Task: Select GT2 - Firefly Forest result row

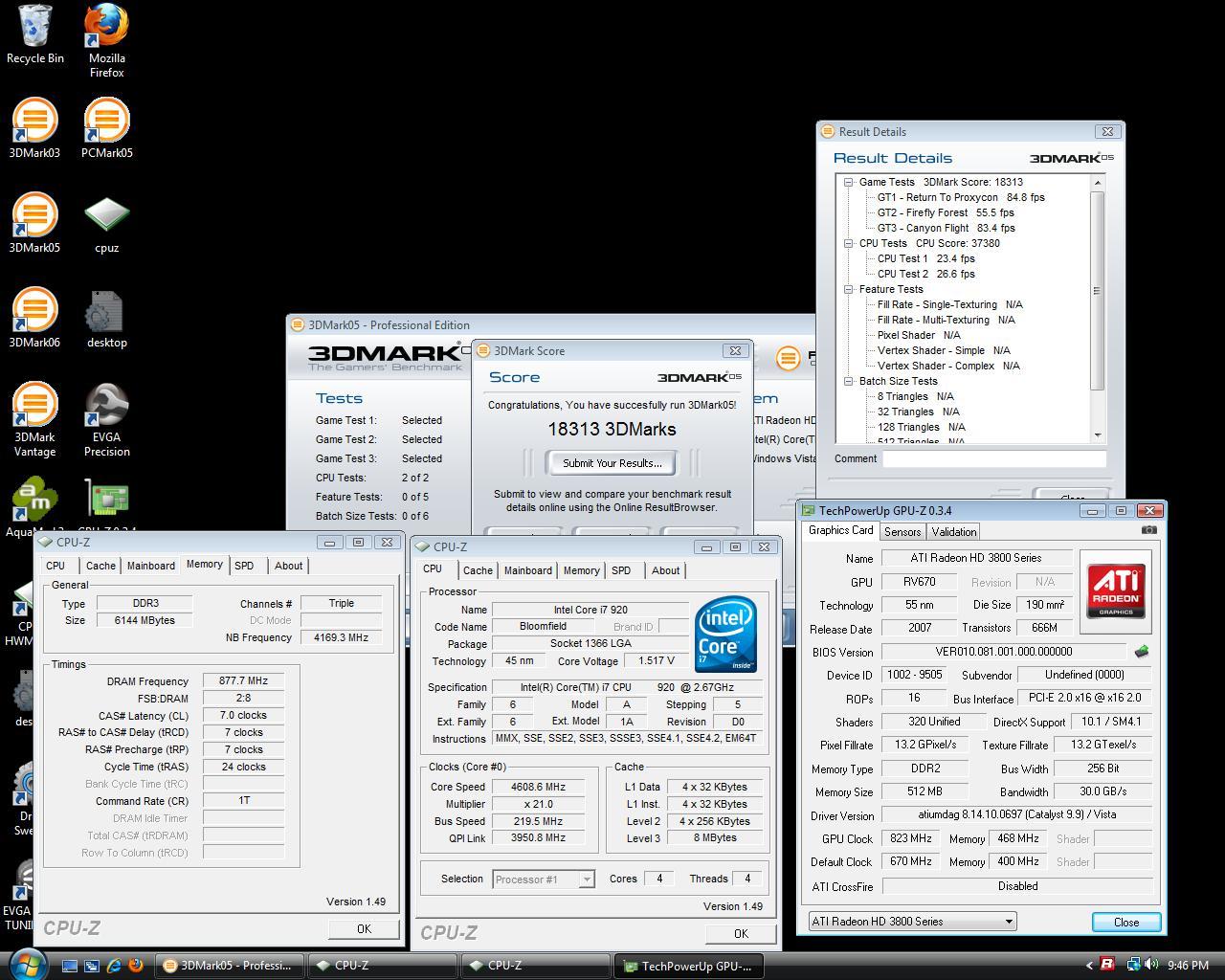Action: (x=946, y=212)
